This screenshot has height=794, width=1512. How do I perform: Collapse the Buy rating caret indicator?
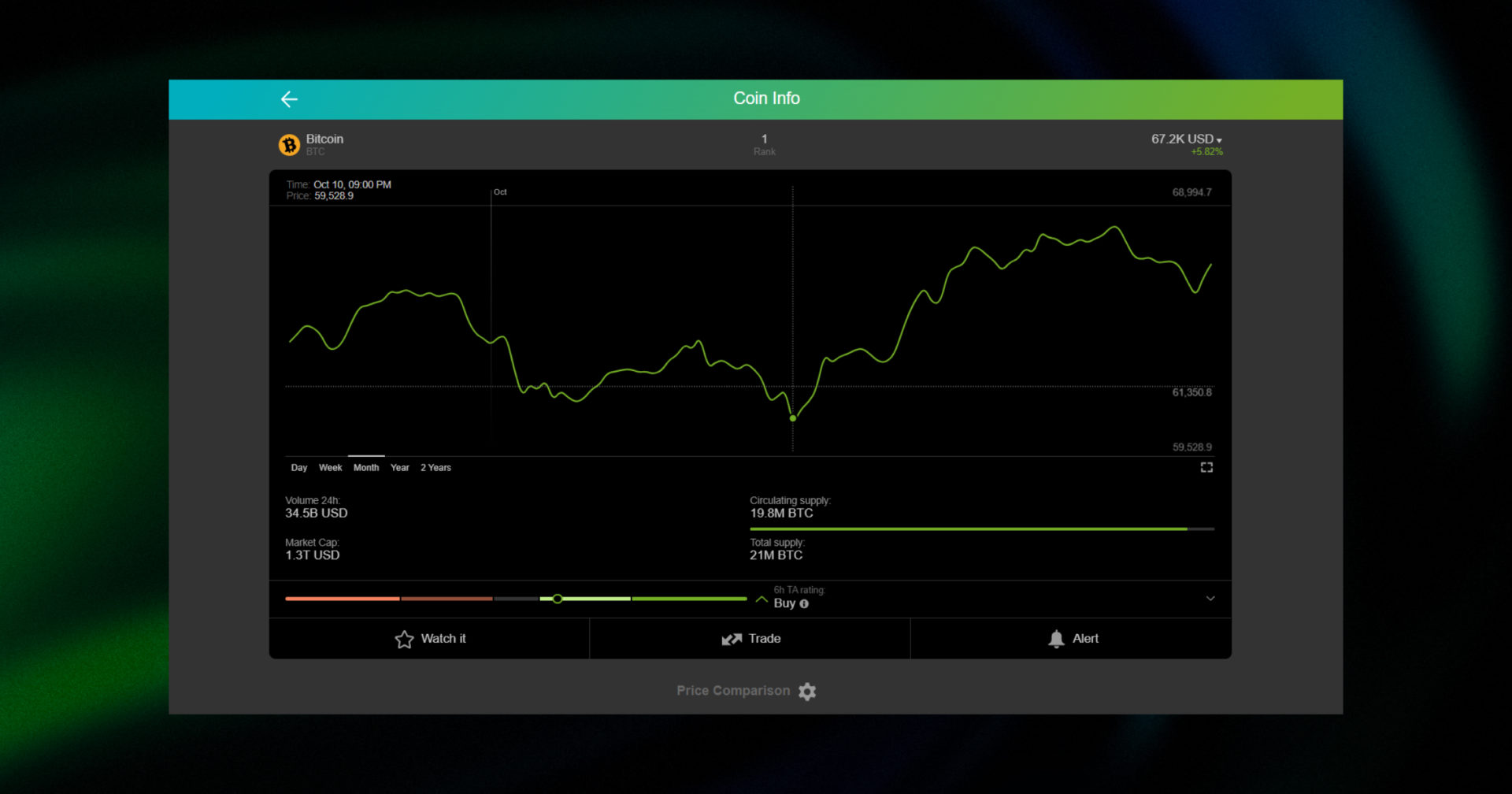click(x=762, y=599)
